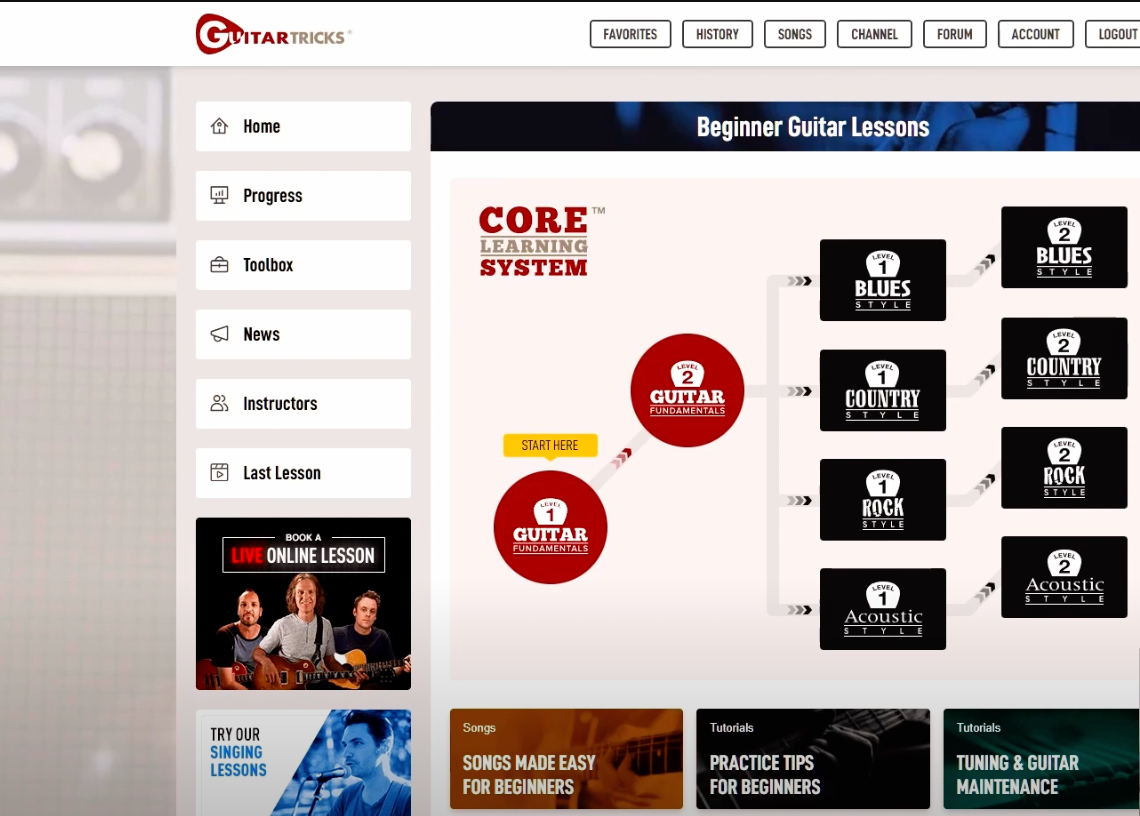Open Level 2 Country Style tile

[x=1064, y=359]
